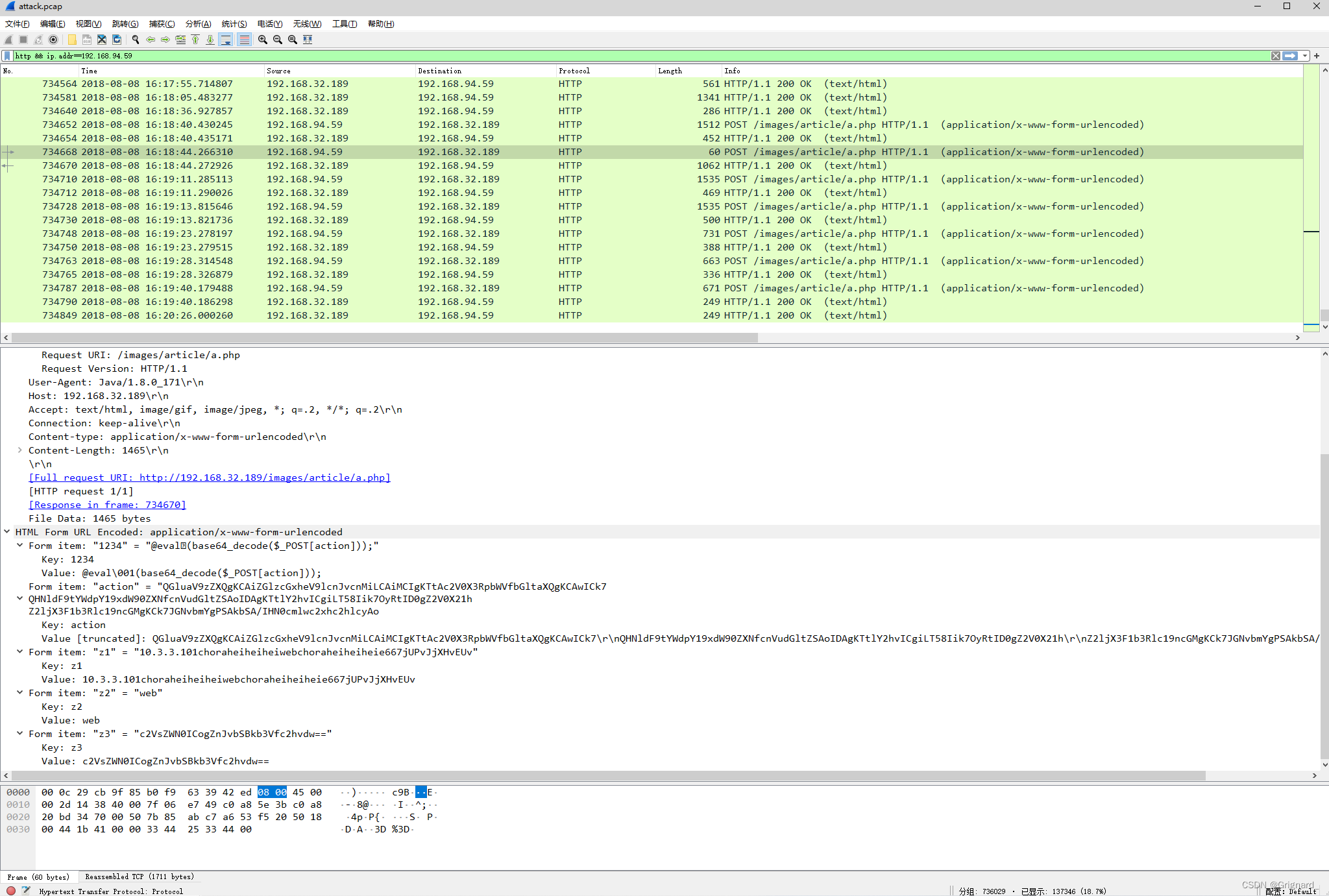The image size is (1329, 896).
Task: Select packet 734652 POST a.php row
Action: [652, 125]
